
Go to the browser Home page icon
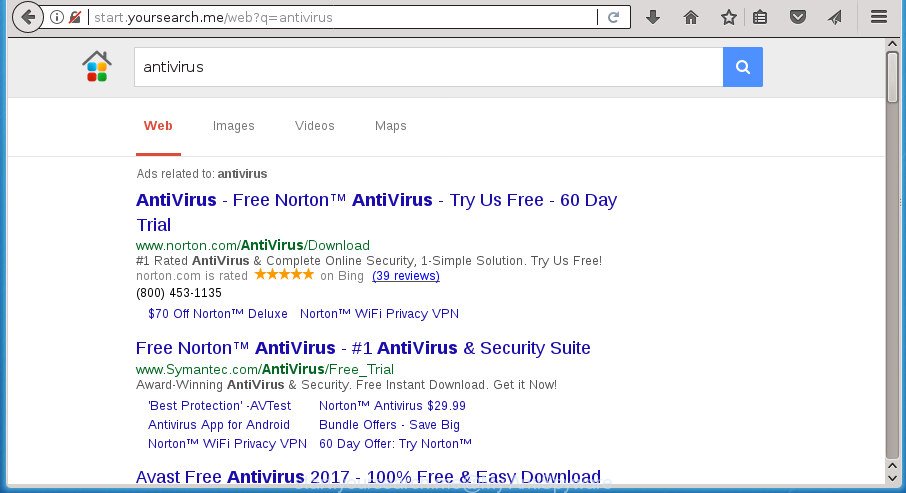point(690,17)
